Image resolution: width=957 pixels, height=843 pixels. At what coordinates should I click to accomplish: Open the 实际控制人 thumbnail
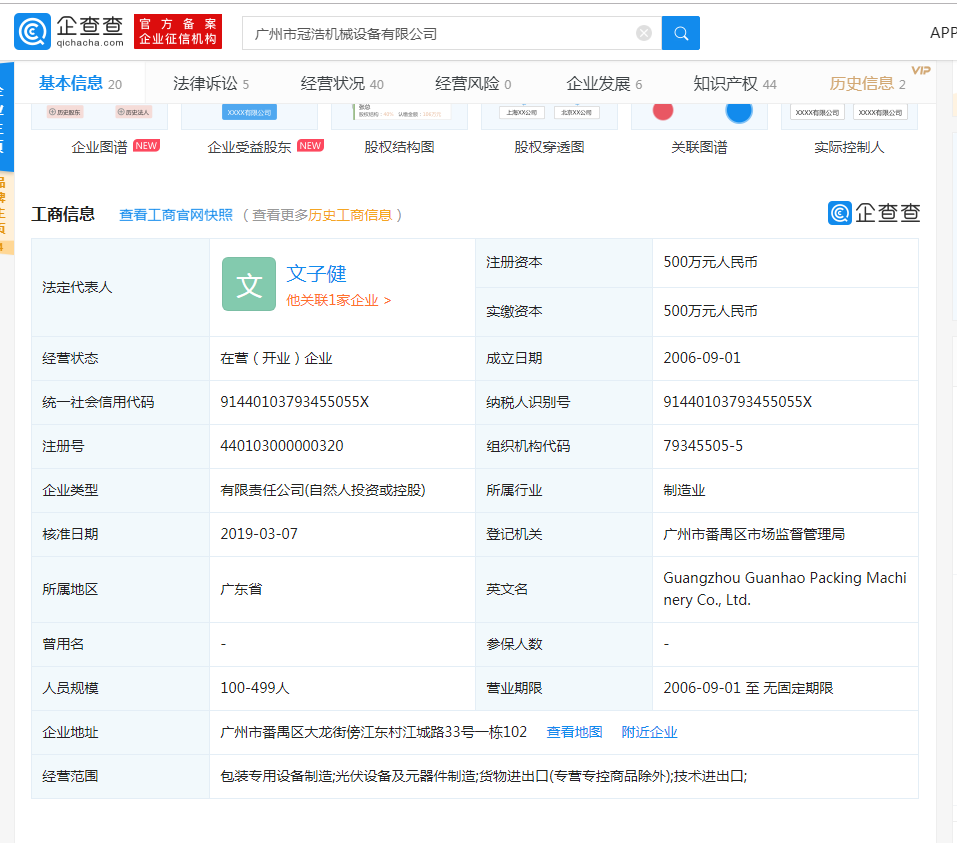pos(849,115)
